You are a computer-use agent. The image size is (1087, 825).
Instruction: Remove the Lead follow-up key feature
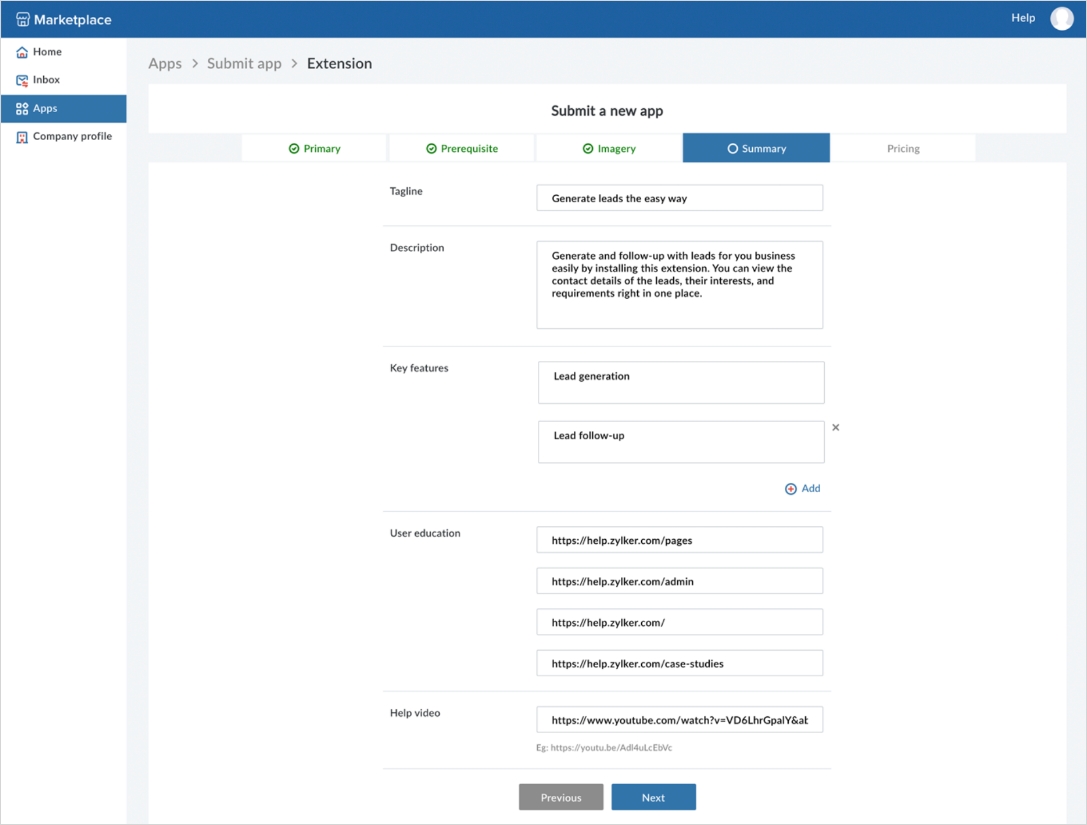[836, 428]
